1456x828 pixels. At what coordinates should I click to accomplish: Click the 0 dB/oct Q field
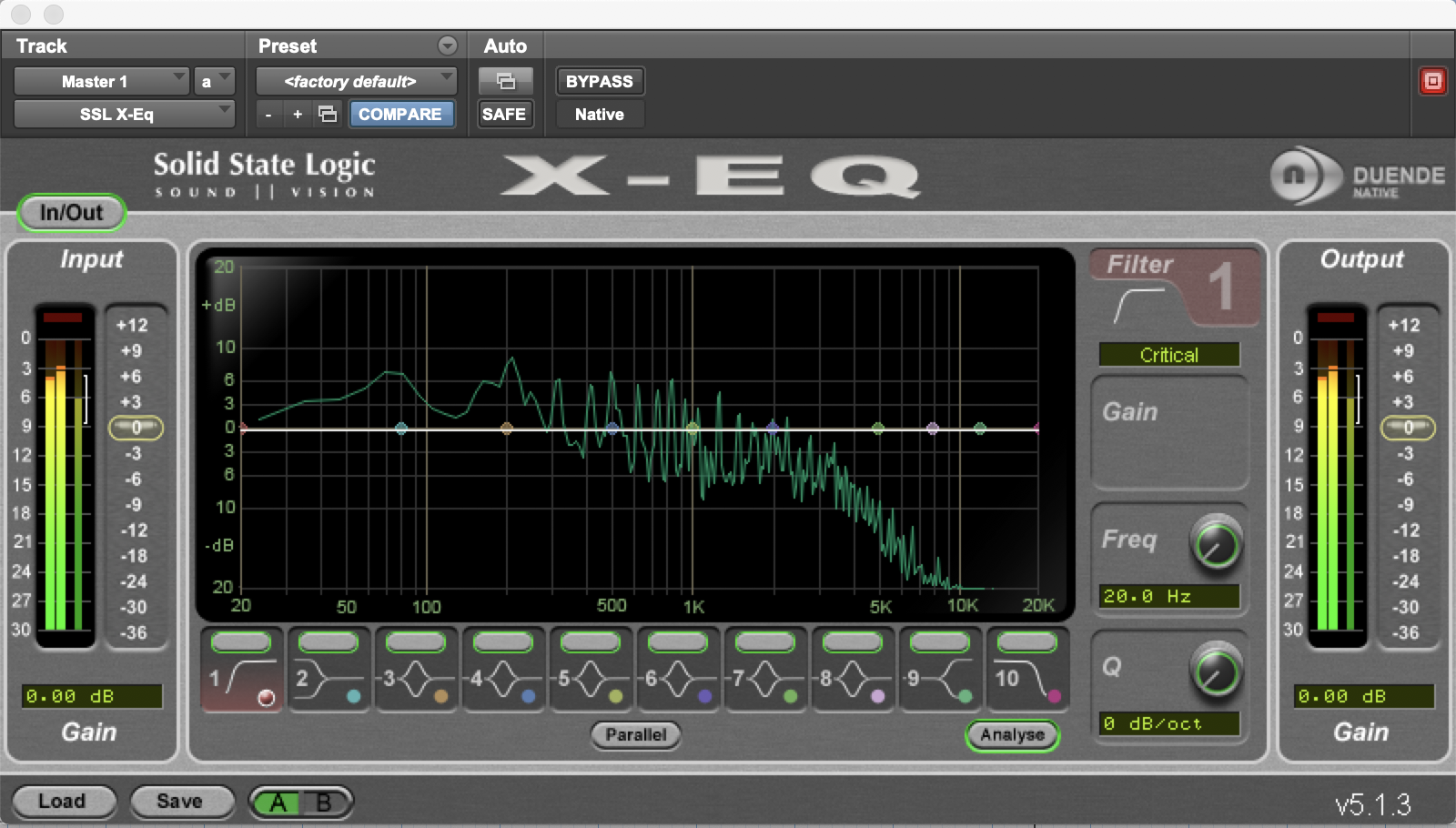point(1169,723)
